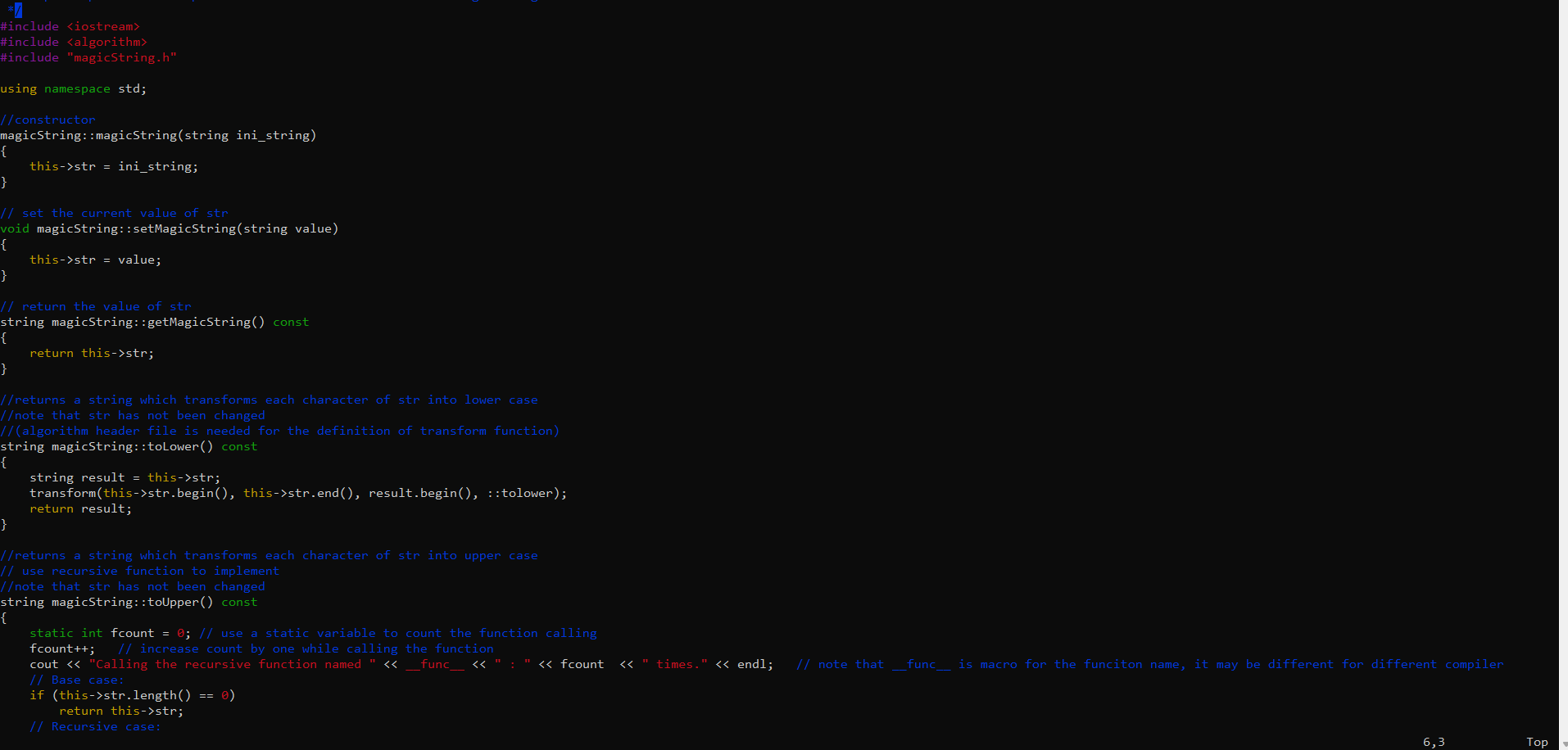Click the '// Recursive case:' comment
Viewport: 1568px width, 750px height.
pyautogui.click(x=96, y=726)
